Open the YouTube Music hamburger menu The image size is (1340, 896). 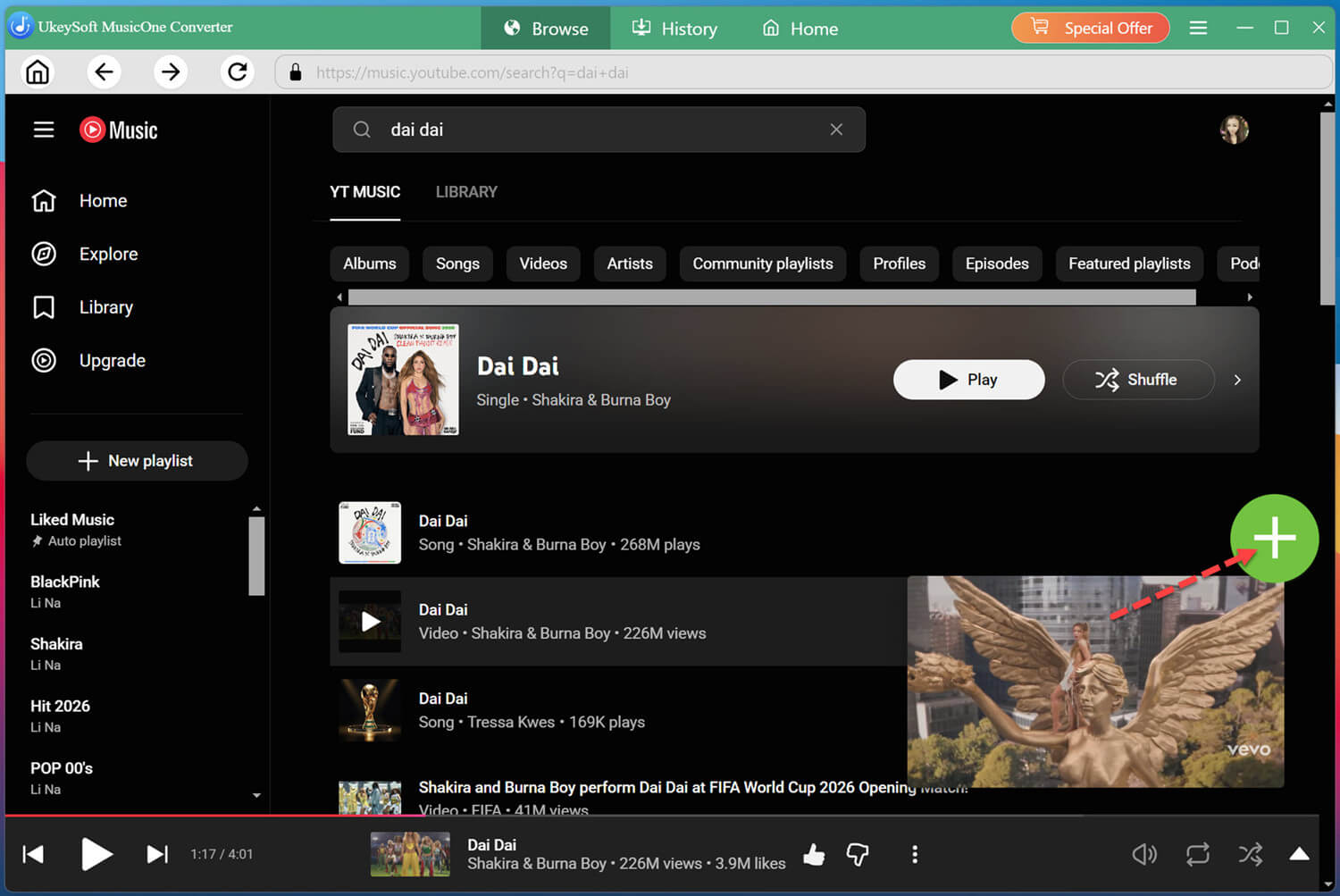click(x=44, y=130)
